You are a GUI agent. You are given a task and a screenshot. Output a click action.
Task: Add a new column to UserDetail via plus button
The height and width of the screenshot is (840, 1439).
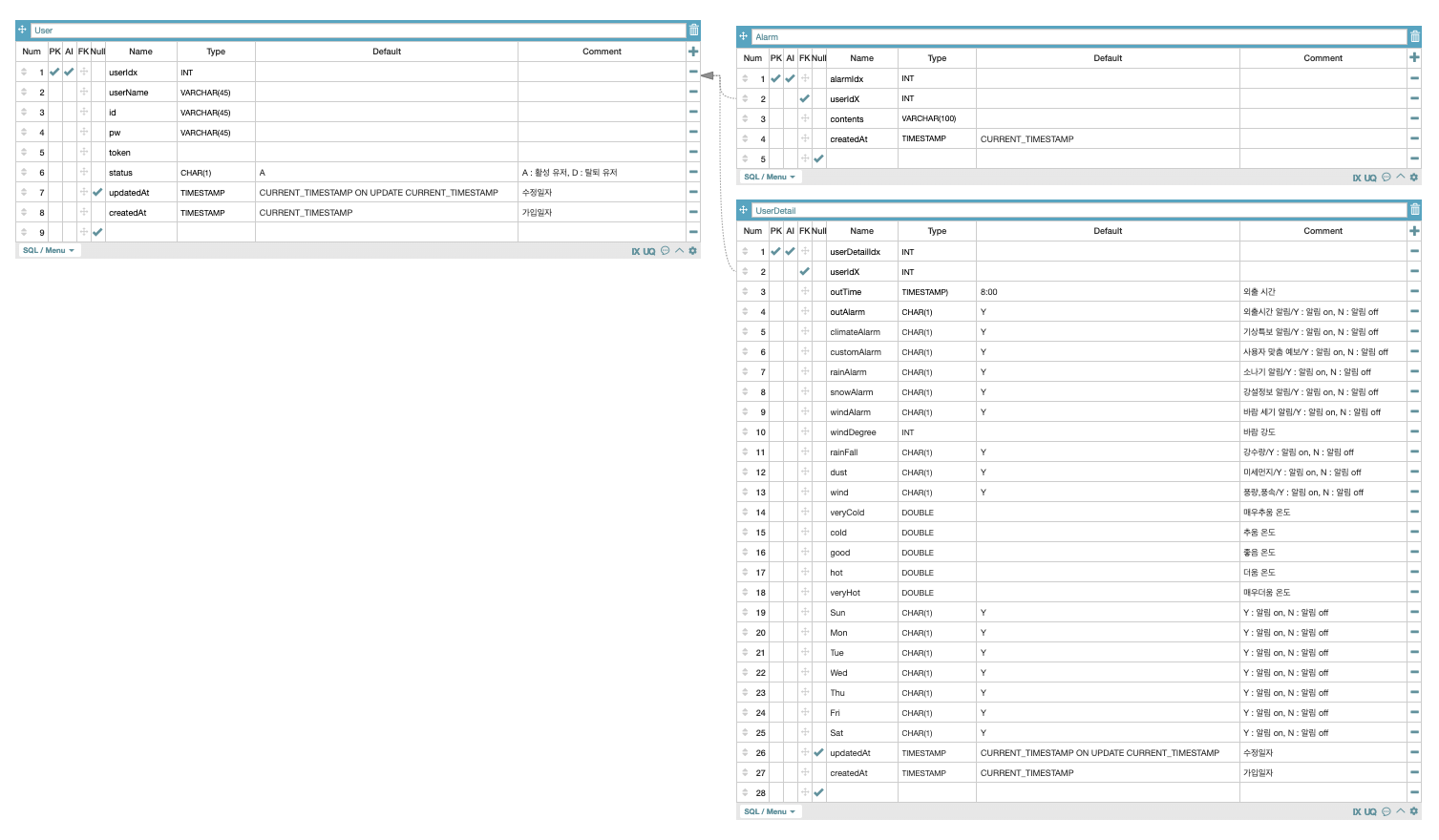pos(1417,230)
